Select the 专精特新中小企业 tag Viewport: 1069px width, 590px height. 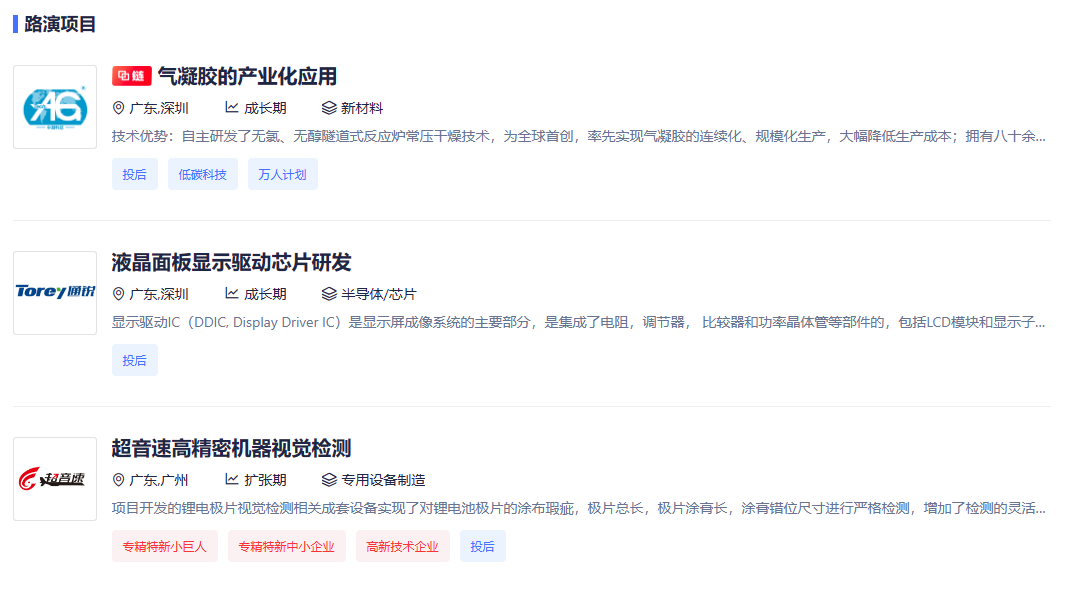click(286, 546)
